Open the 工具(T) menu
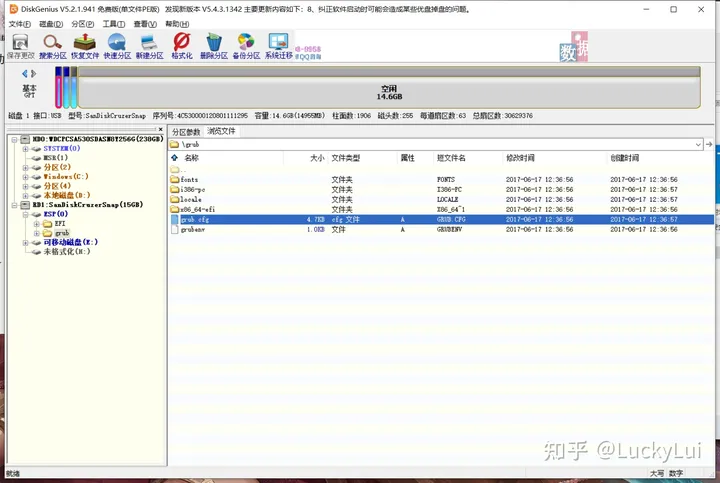720x483 pixels. point(113,24)
